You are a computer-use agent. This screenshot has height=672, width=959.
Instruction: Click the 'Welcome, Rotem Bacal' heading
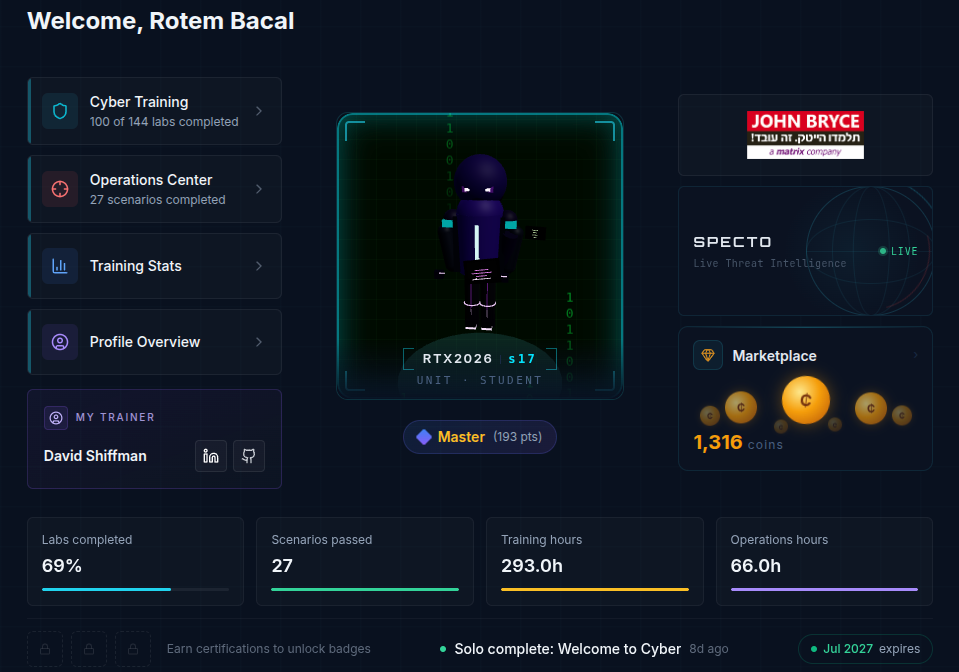(x=161, y=21)
